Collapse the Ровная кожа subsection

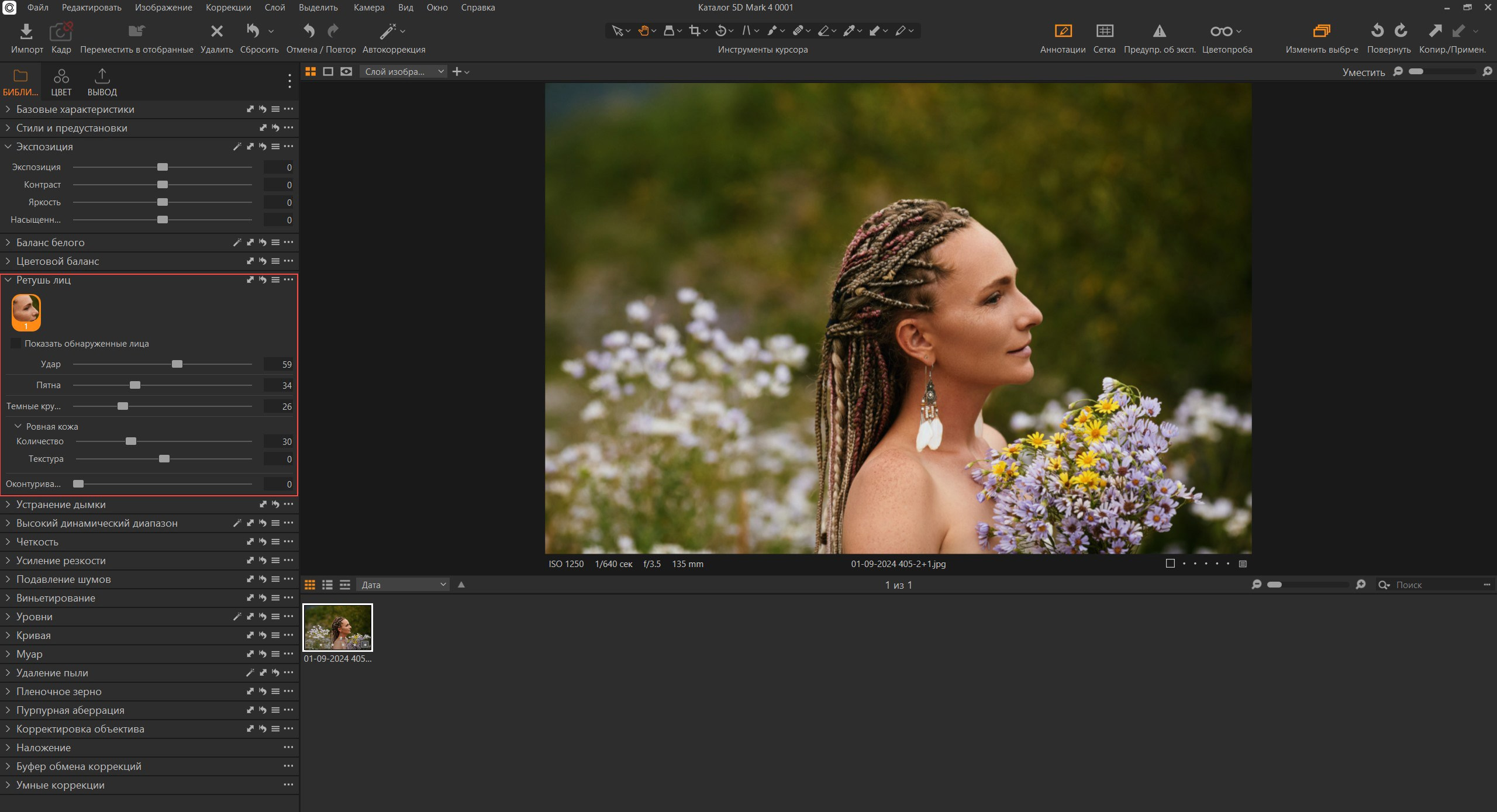pyautogui.click(x=18, y=426)
